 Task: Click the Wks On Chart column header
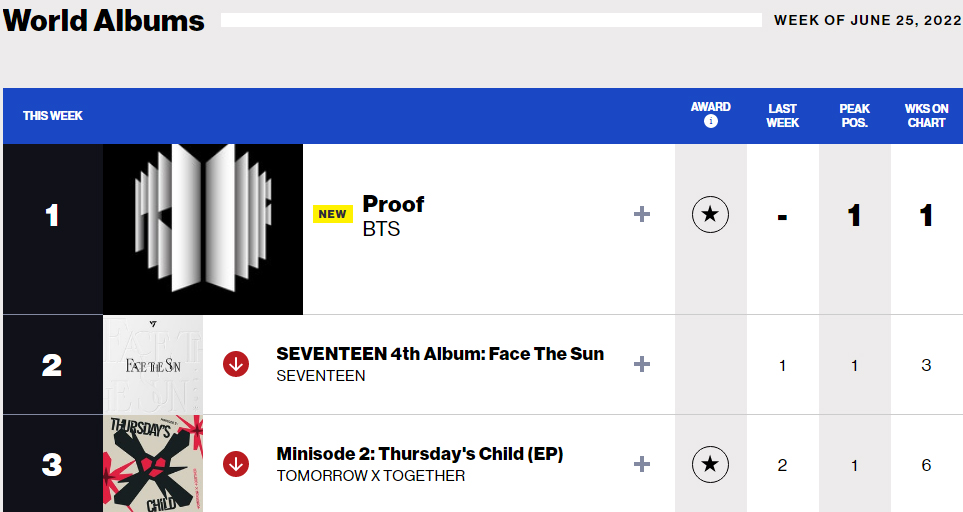click(x=926, y=115)
